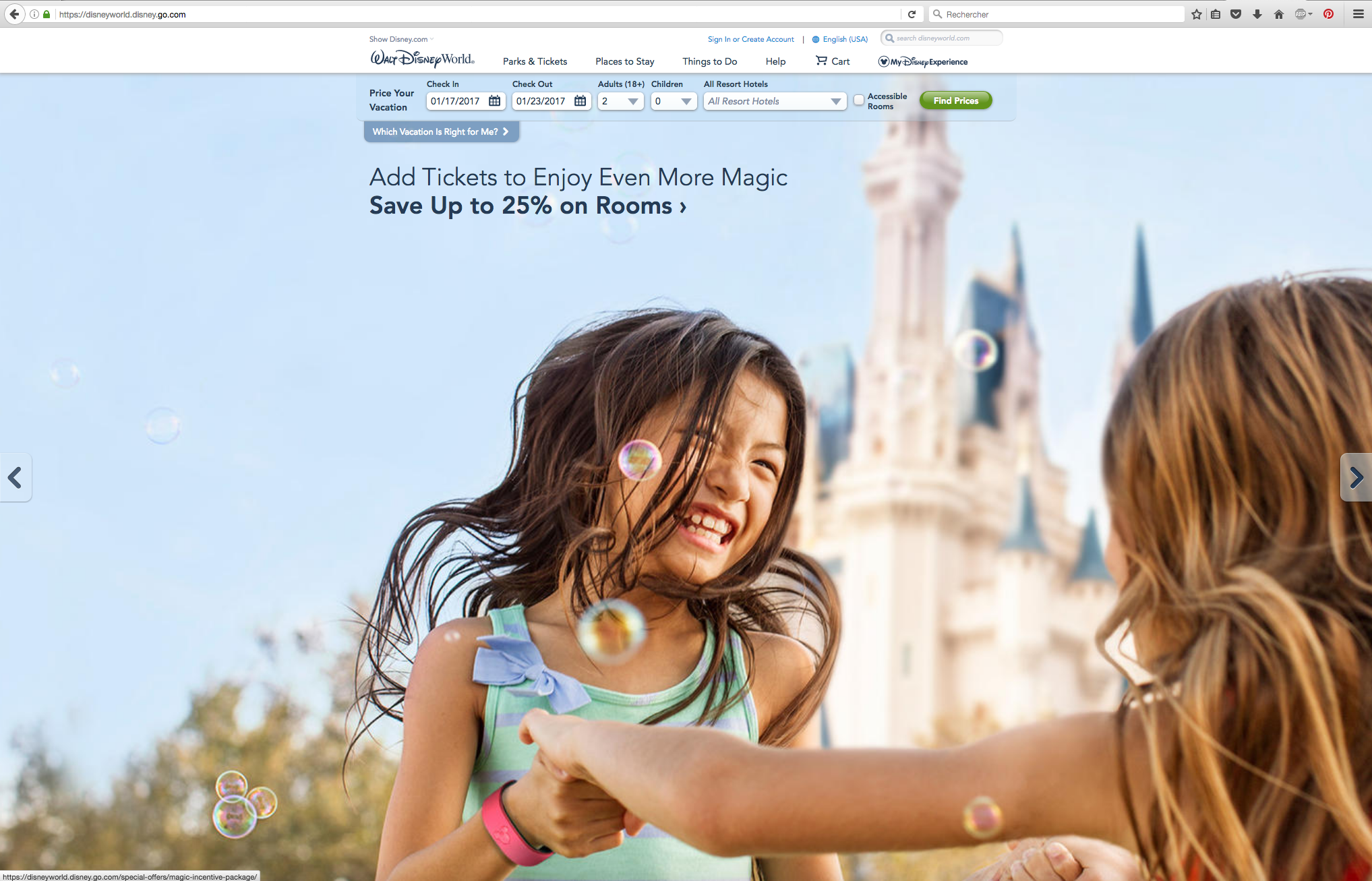Click Sign In or Create Account link
Viewport: 1372px width, 881px height.
click(750, 39)
